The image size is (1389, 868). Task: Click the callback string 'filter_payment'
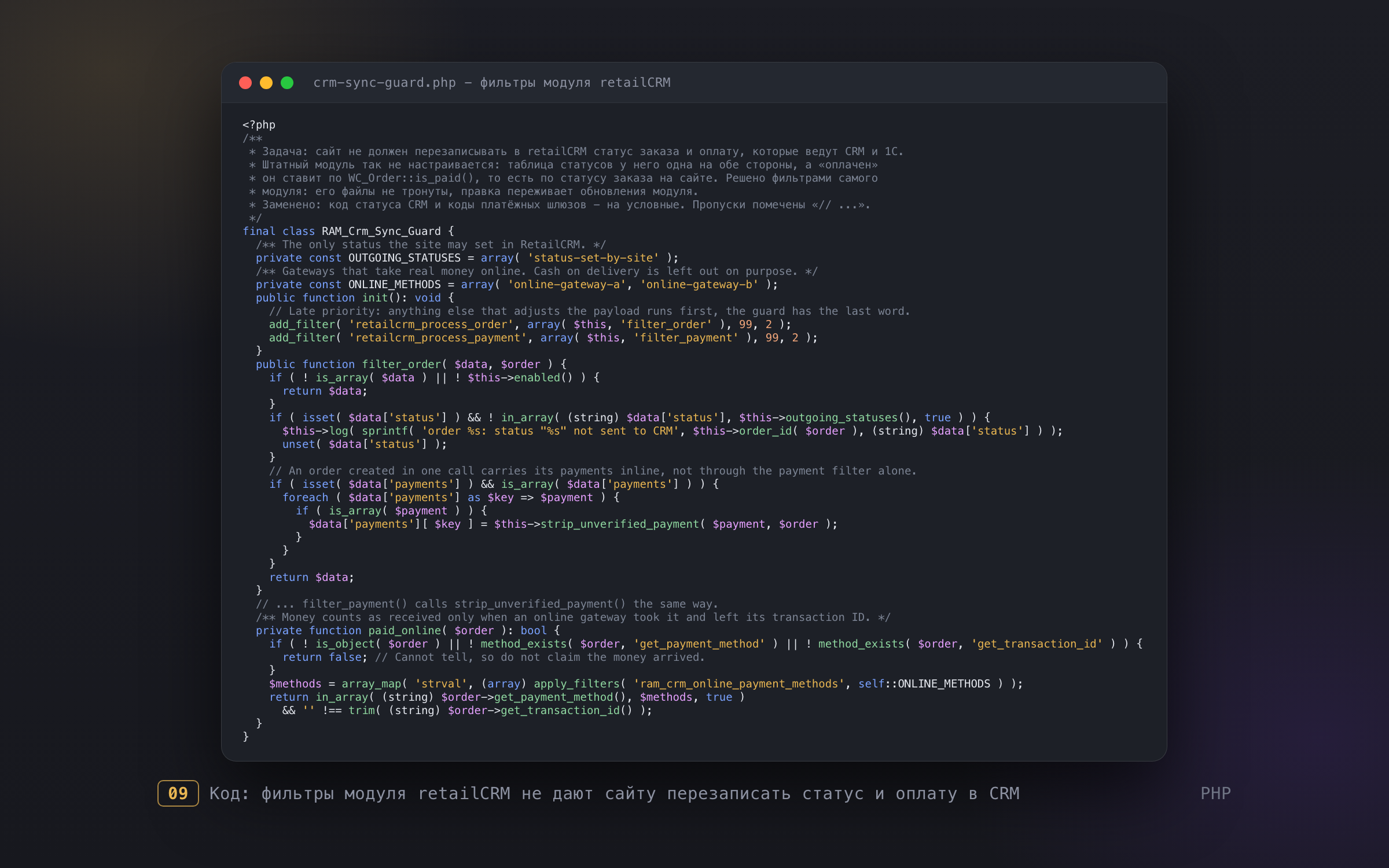click(686, 338)
